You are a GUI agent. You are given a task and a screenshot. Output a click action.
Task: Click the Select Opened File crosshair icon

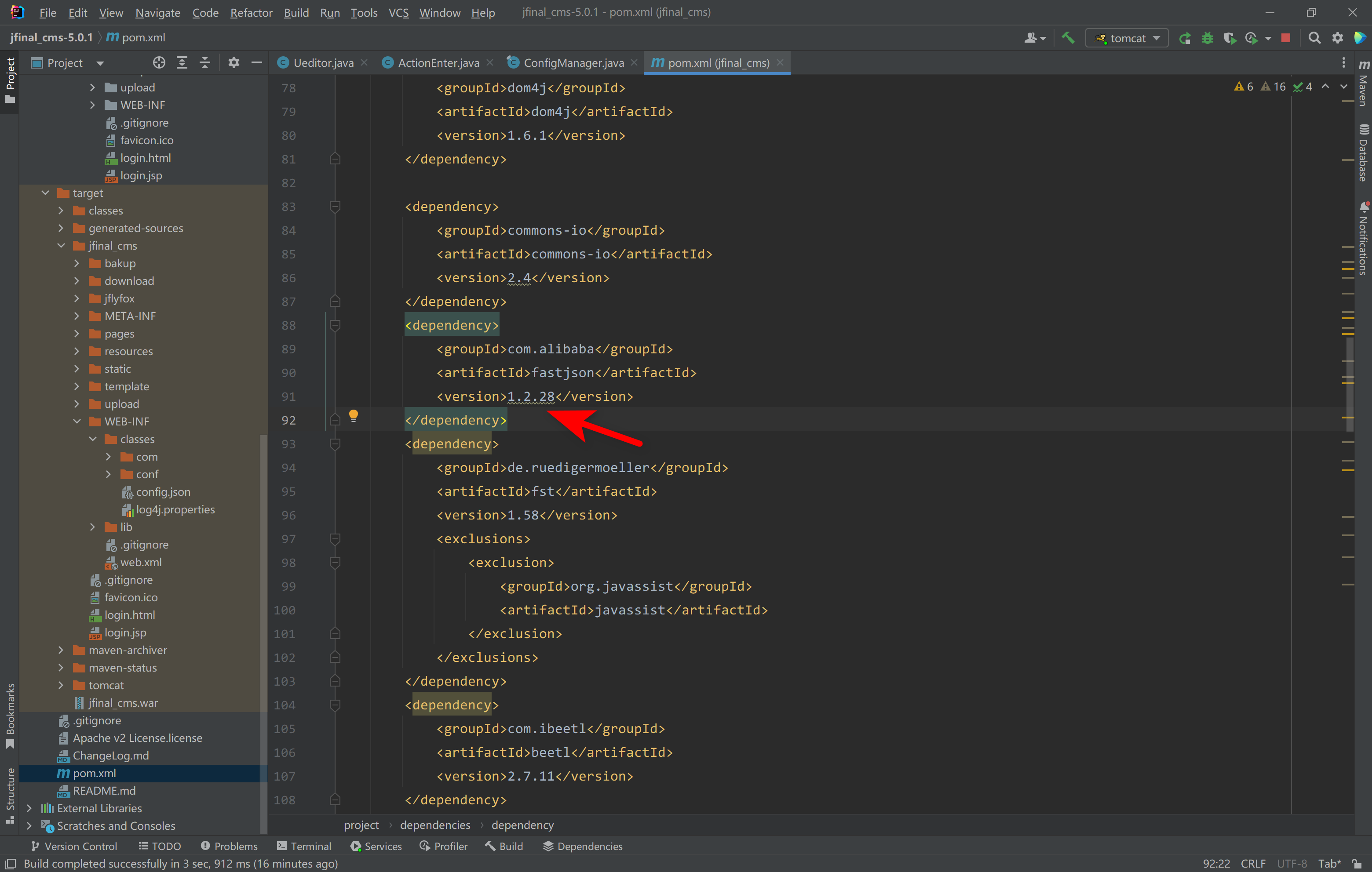[x=159, y=63]
